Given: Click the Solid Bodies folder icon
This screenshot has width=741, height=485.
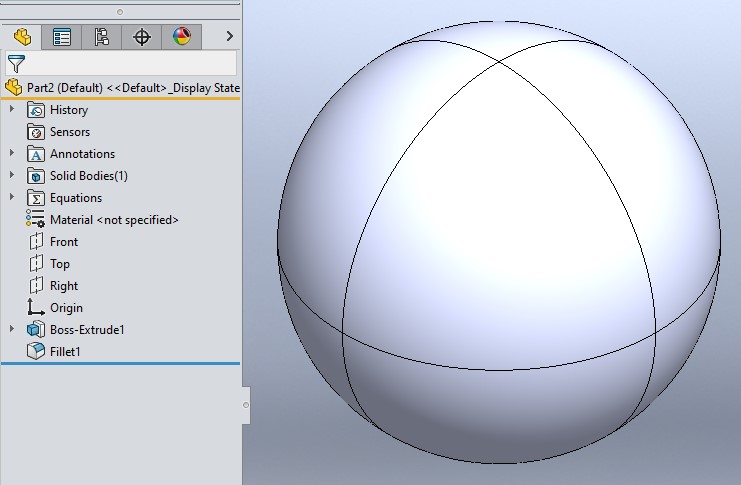Looking at the screenshot, I should coord(36,176).
